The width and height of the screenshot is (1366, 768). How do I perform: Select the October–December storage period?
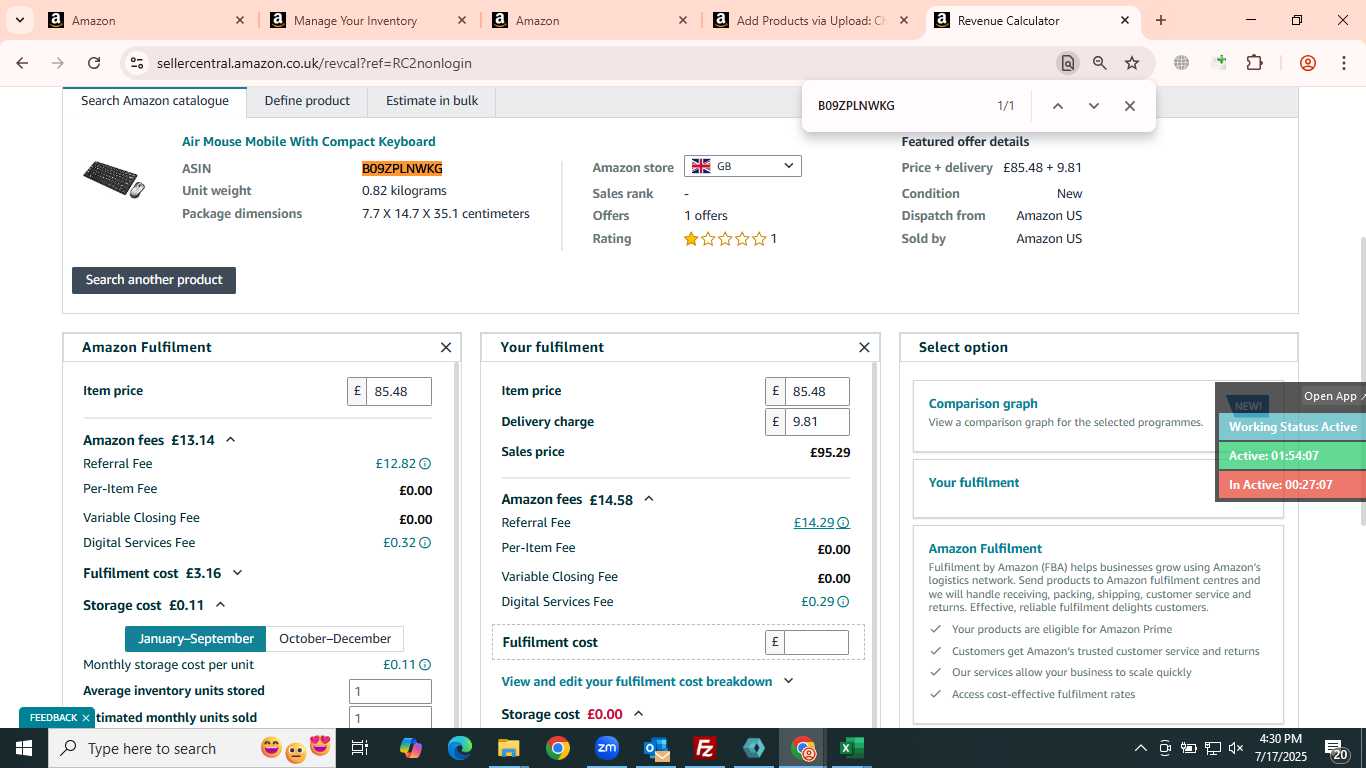(x=335, y=639)
